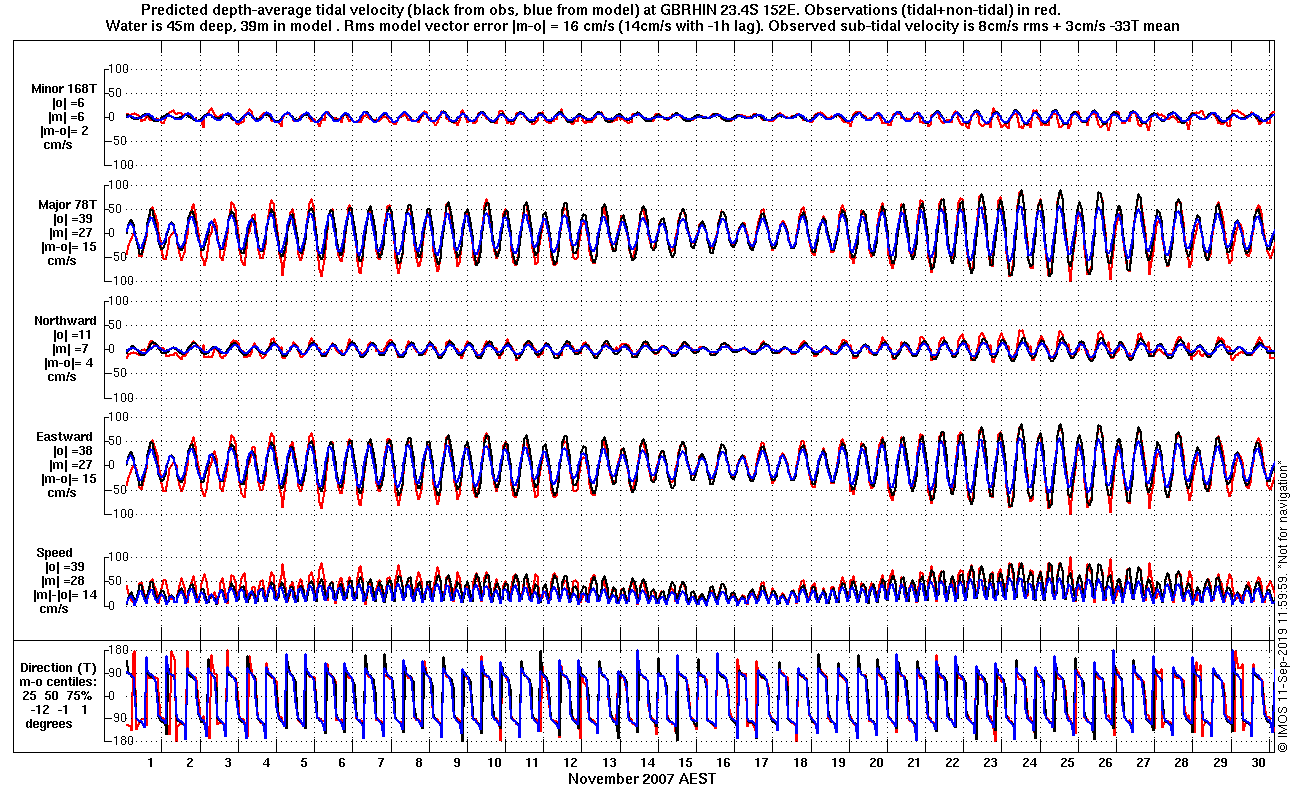Click day 19 on the date axis
The width and height of the screenshot is (1300, 800).
click(x=839, y=763)
